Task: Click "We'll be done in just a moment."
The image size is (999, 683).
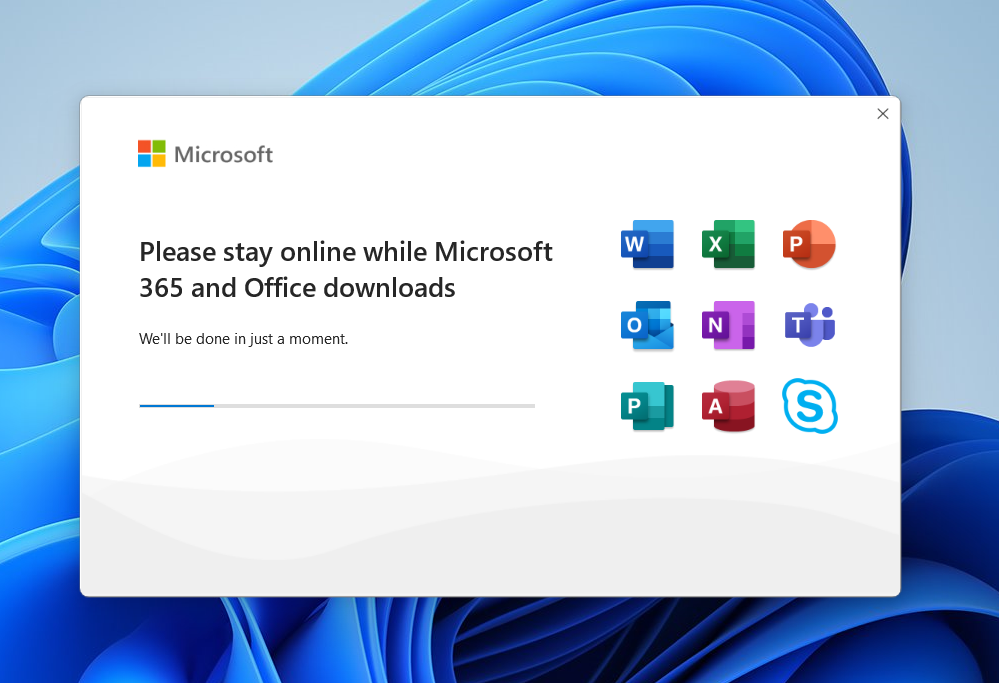Action: pos(243,339)
